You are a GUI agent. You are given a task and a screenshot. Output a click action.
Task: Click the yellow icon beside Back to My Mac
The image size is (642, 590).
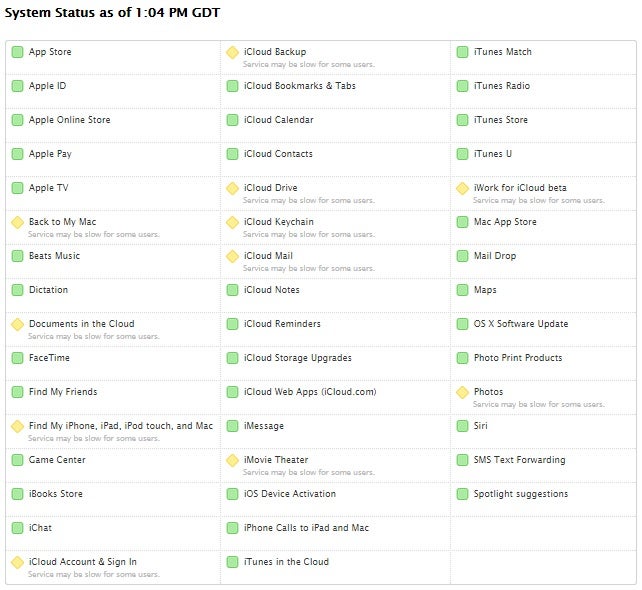coord(17,222)
